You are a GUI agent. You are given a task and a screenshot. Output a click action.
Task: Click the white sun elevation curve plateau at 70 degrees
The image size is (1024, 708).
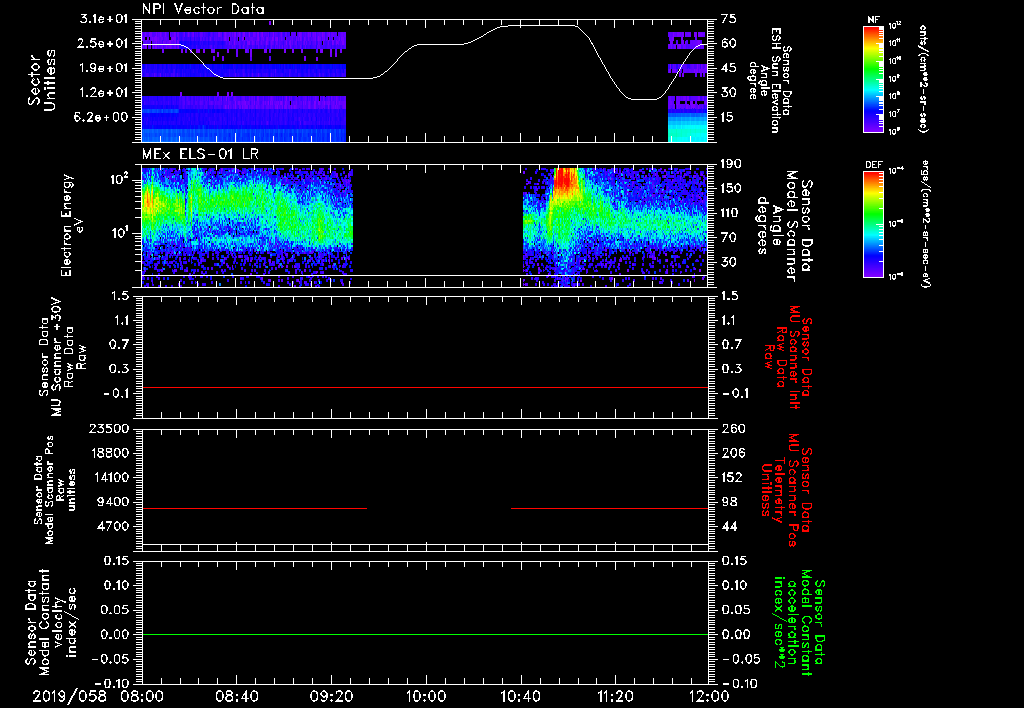pyautogui.click(x=539, y=25)
